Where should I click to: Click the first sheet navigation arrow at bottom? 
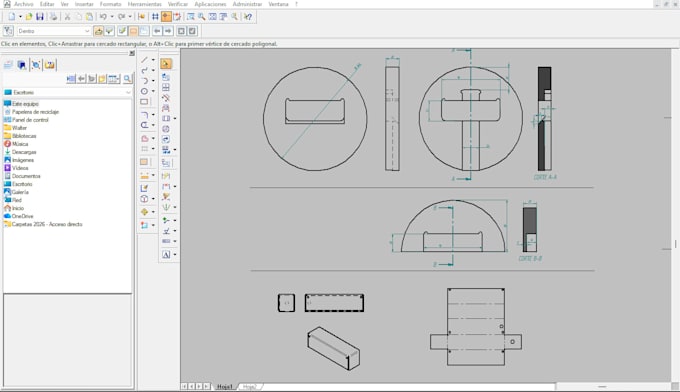[x=184, y=386]
